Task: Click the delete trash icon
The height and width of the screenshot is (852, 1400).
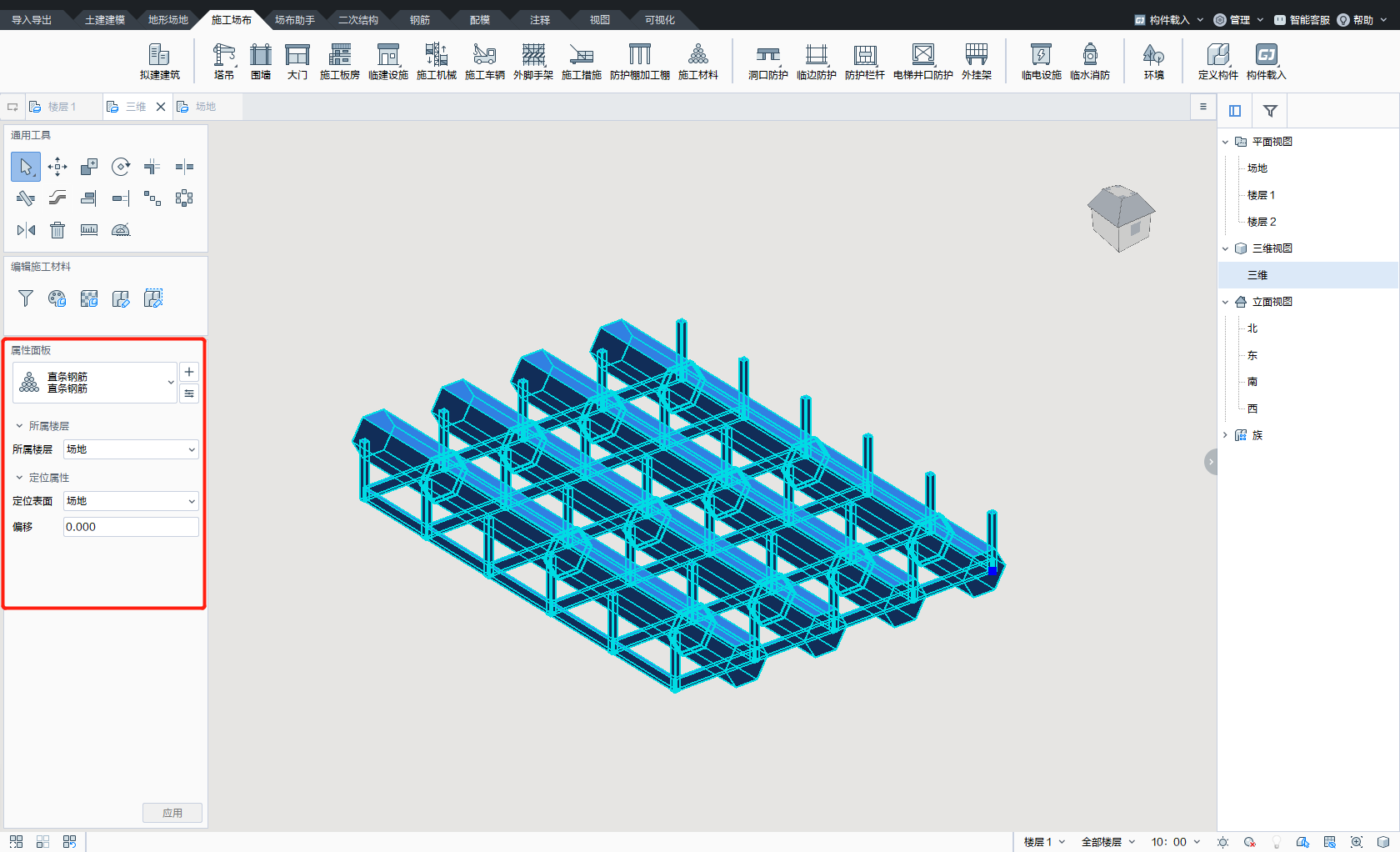Action: point(57,230)
